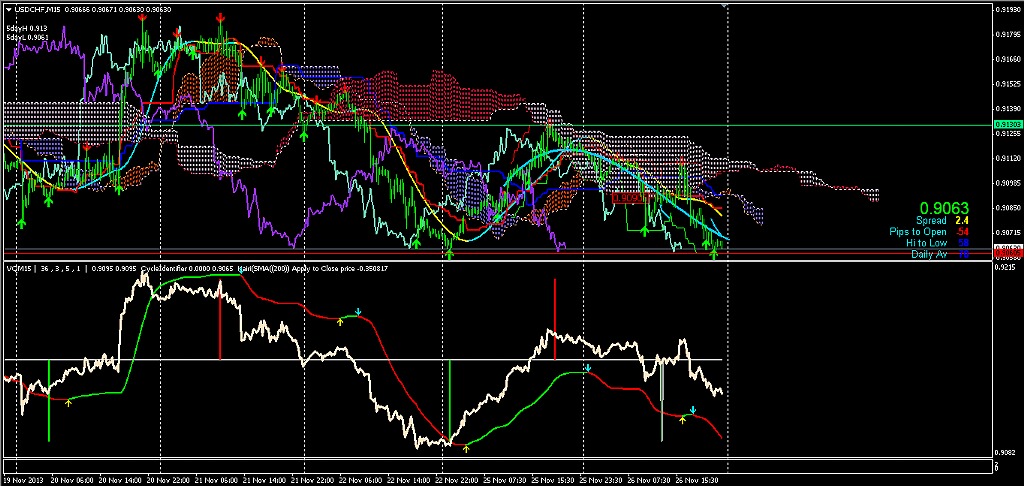Select the yellow up arrow near 22 Nov 22:00
Image resolution: width=1024 pixels, height=486 pixels.
pos(466,448)
